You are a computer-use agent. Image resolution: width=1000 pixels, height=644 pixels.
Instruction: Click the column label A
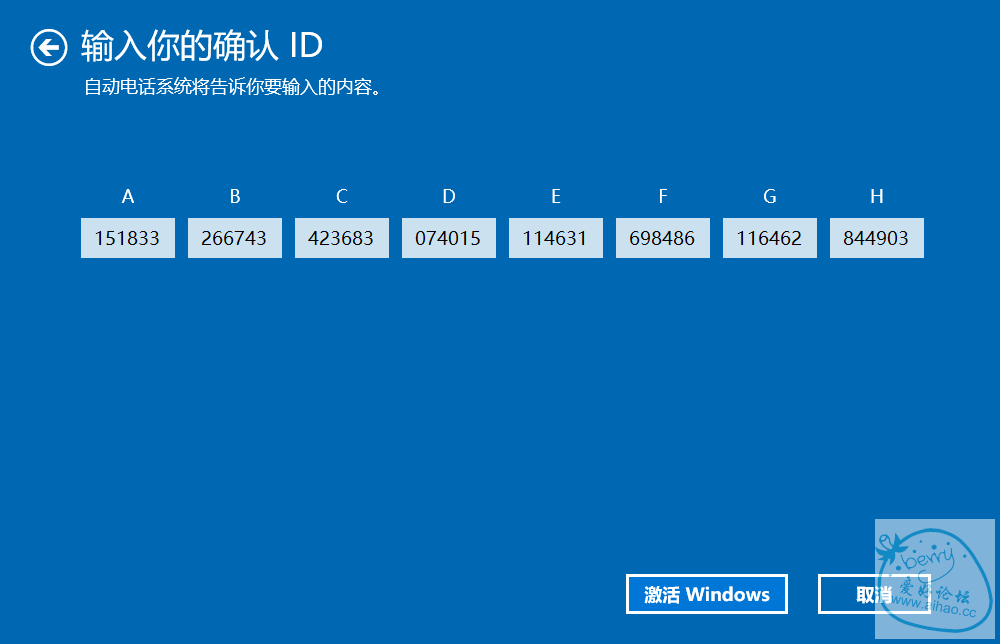(x=128, y=196)
